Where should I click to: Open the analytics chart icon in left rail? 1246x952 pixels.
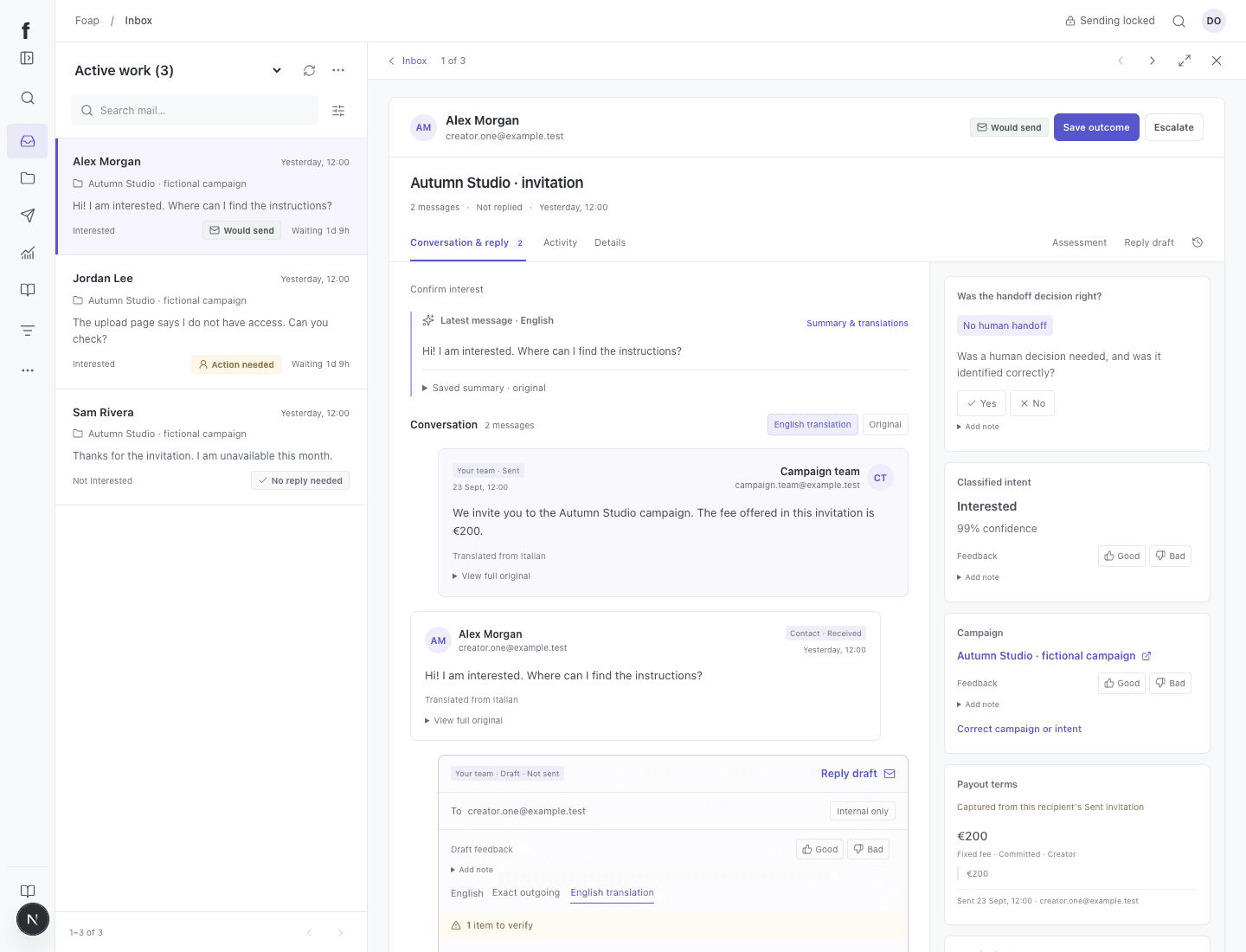click(x=28, y=253)
